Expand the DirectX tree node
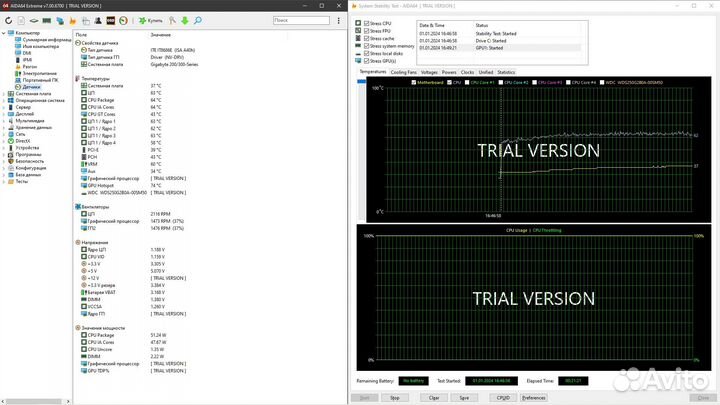This screenshot has height=405, width=720. (x=4, y=141)
